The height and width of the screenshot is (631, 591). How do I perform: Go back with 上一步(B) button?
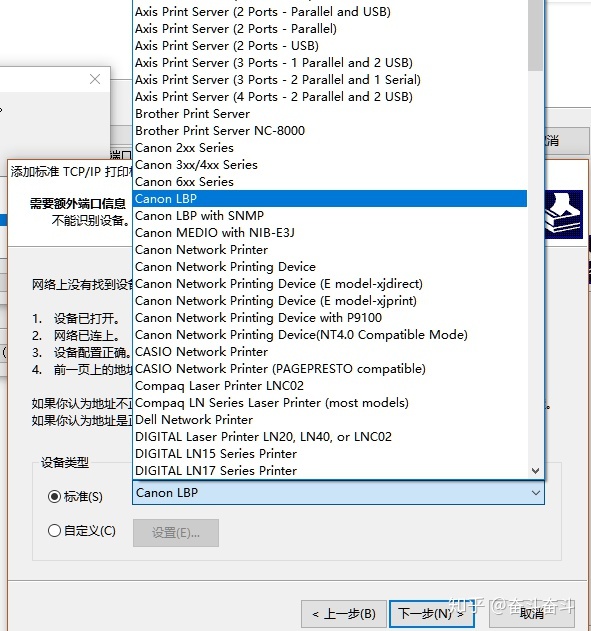pos(344,614)
